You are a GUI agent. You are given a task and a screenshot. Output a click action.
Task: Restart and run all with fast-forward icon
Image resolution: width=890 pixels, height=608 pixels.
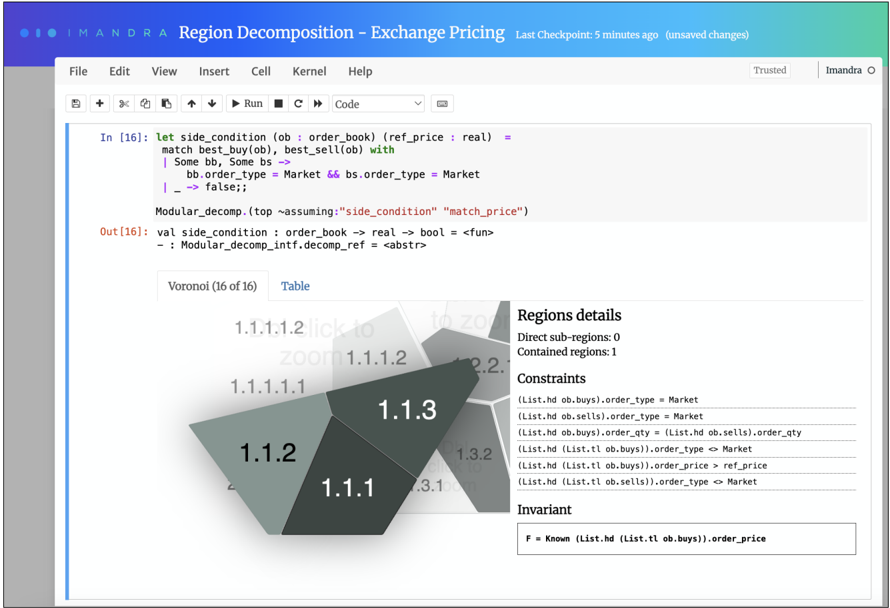click(318, 104)
